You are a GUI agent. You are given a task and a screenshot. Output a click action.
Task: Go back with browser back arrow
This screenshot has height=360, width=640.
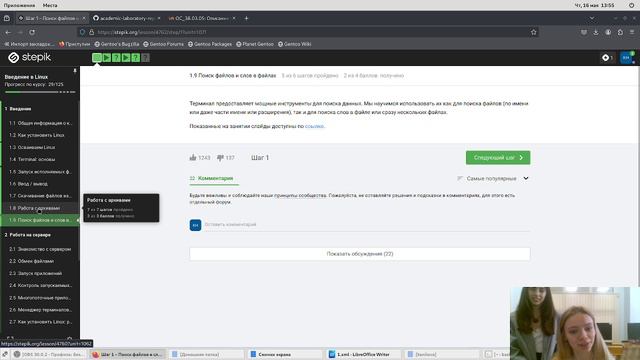coord(8,32)
